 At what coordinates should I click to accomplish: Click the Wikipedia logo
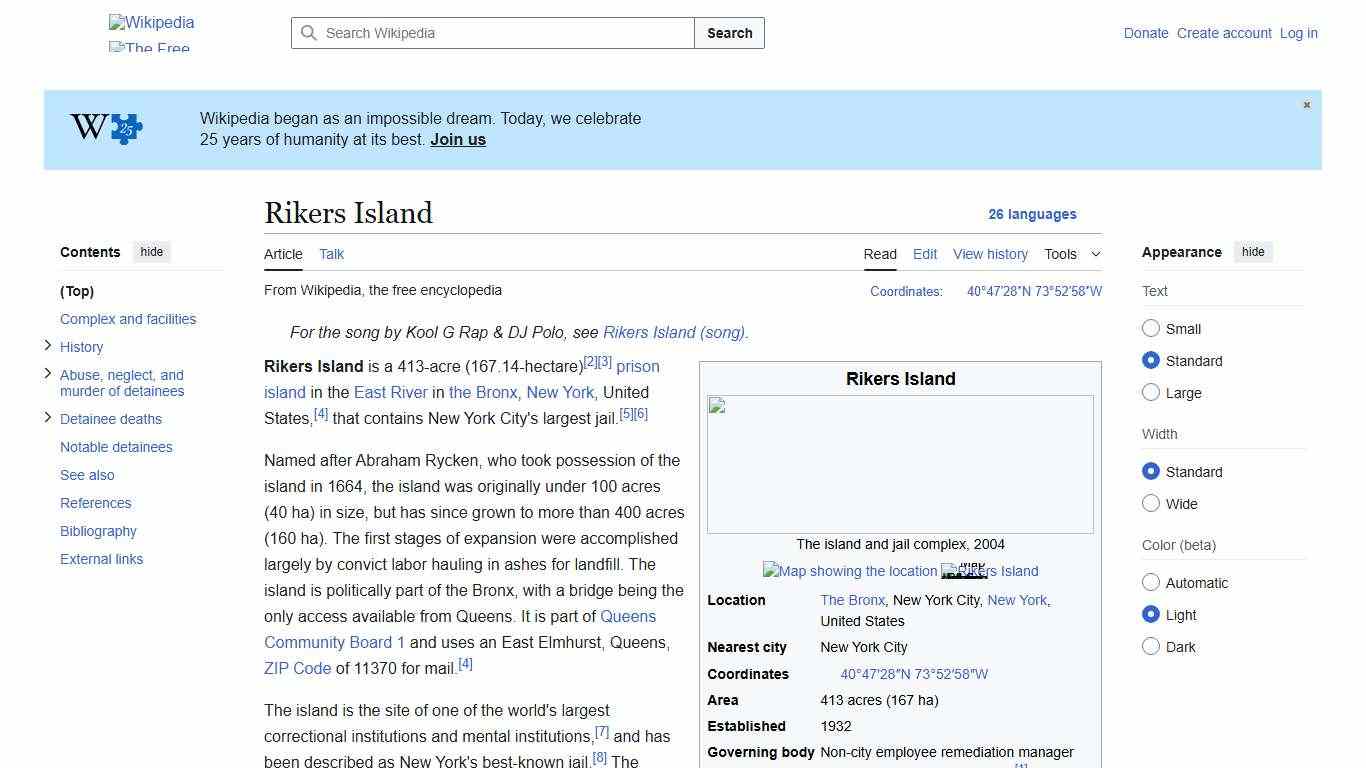(150, 22)
